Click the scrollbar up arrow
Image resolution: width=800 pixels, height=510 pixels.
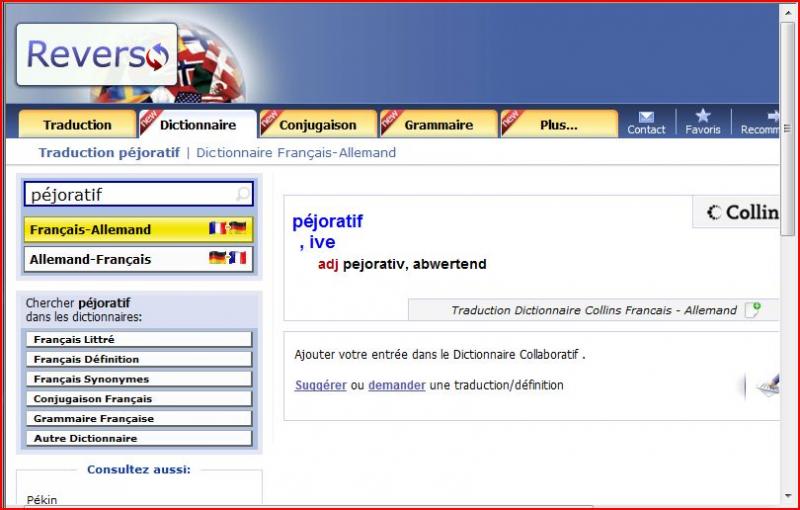[788, 12]
